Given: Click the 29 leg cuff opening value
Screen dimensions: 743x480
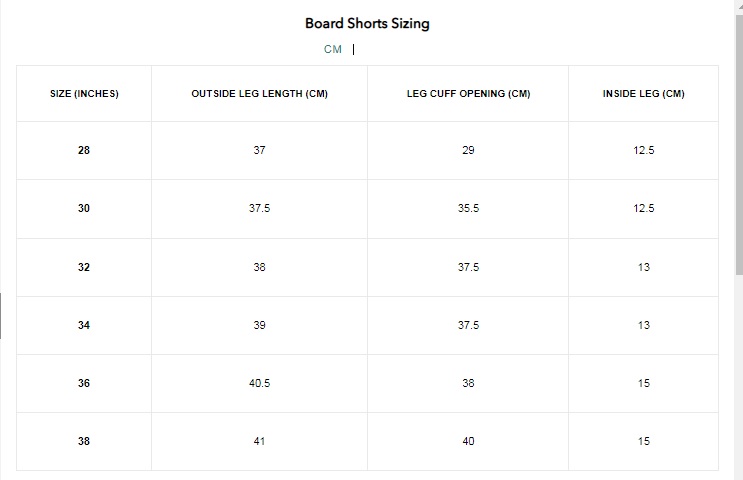Looking at the screenshot, I should pos(468,150).
